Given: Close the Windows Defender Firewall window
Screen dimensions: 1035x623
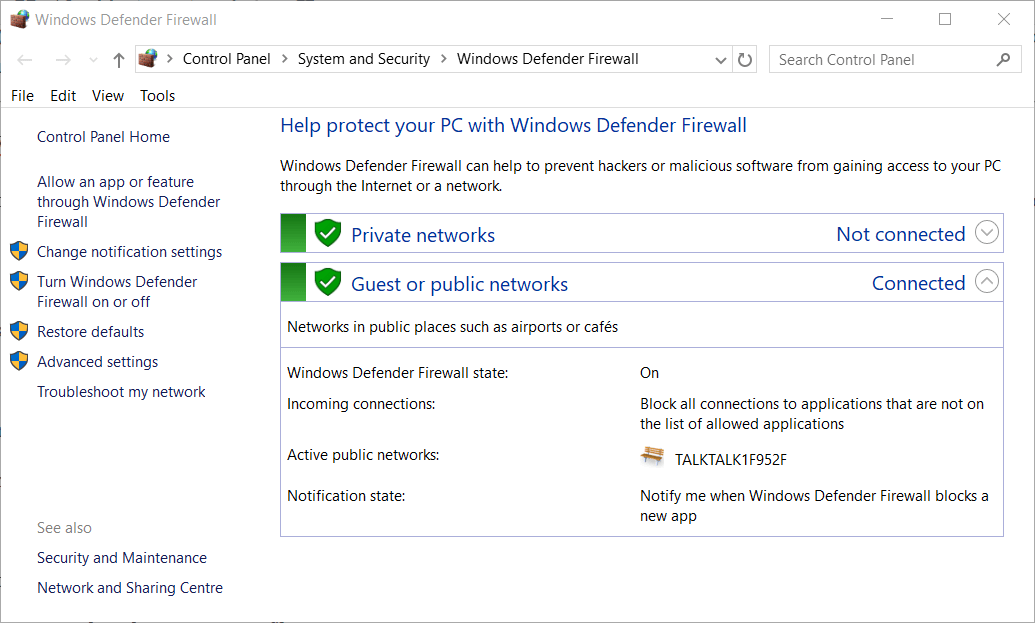Looking at the screenshot, I should pyautogui.click(x=1004, y=19).
